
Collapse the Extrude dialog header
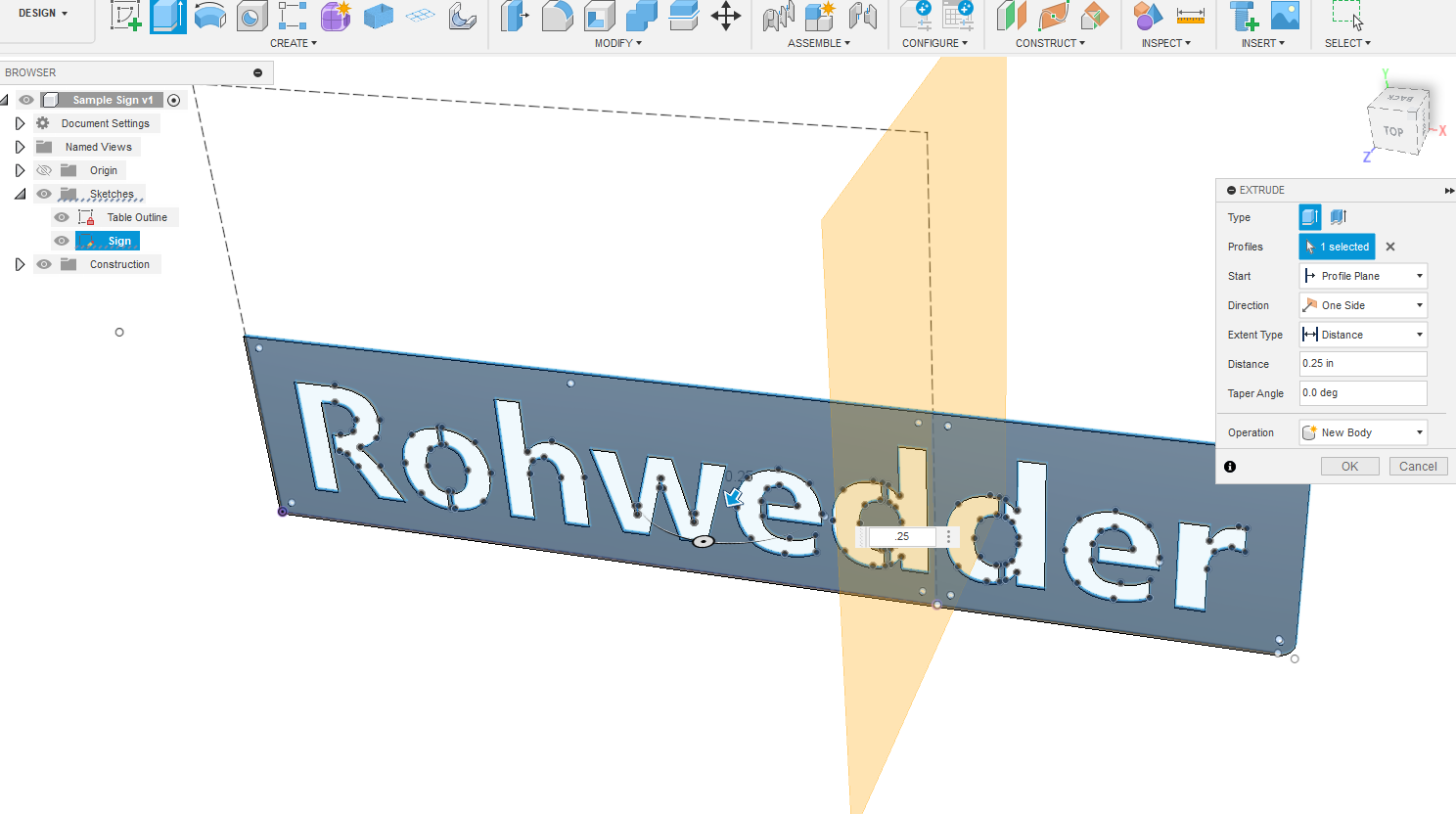pos(1231,190)
